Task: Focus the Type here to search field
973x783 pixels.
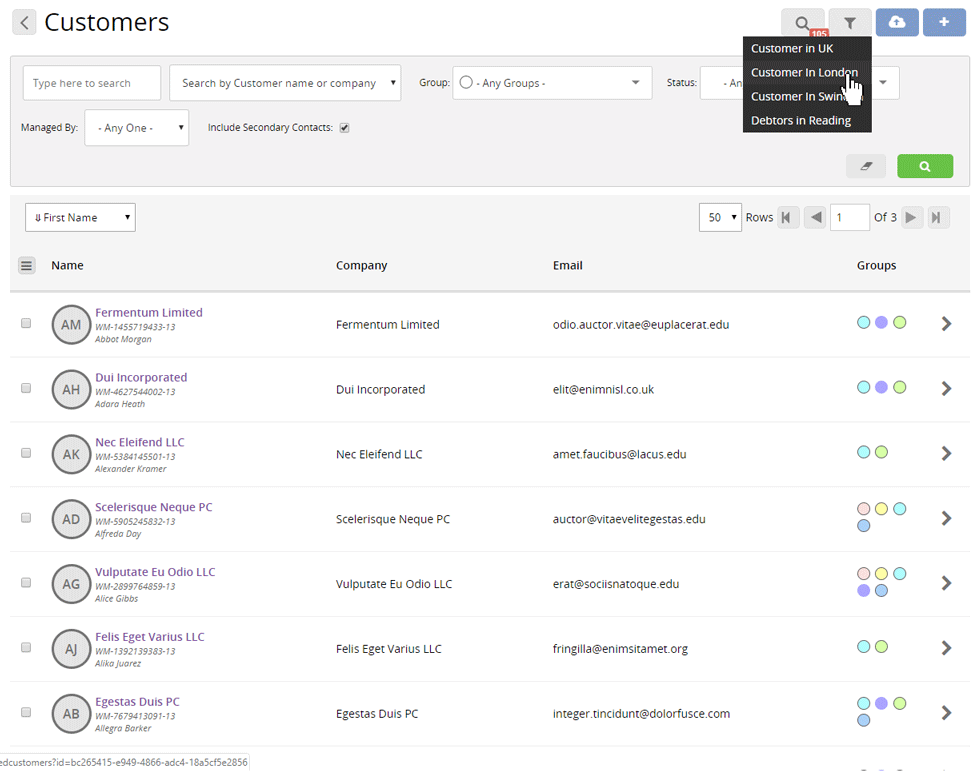Action: (92, 83)
